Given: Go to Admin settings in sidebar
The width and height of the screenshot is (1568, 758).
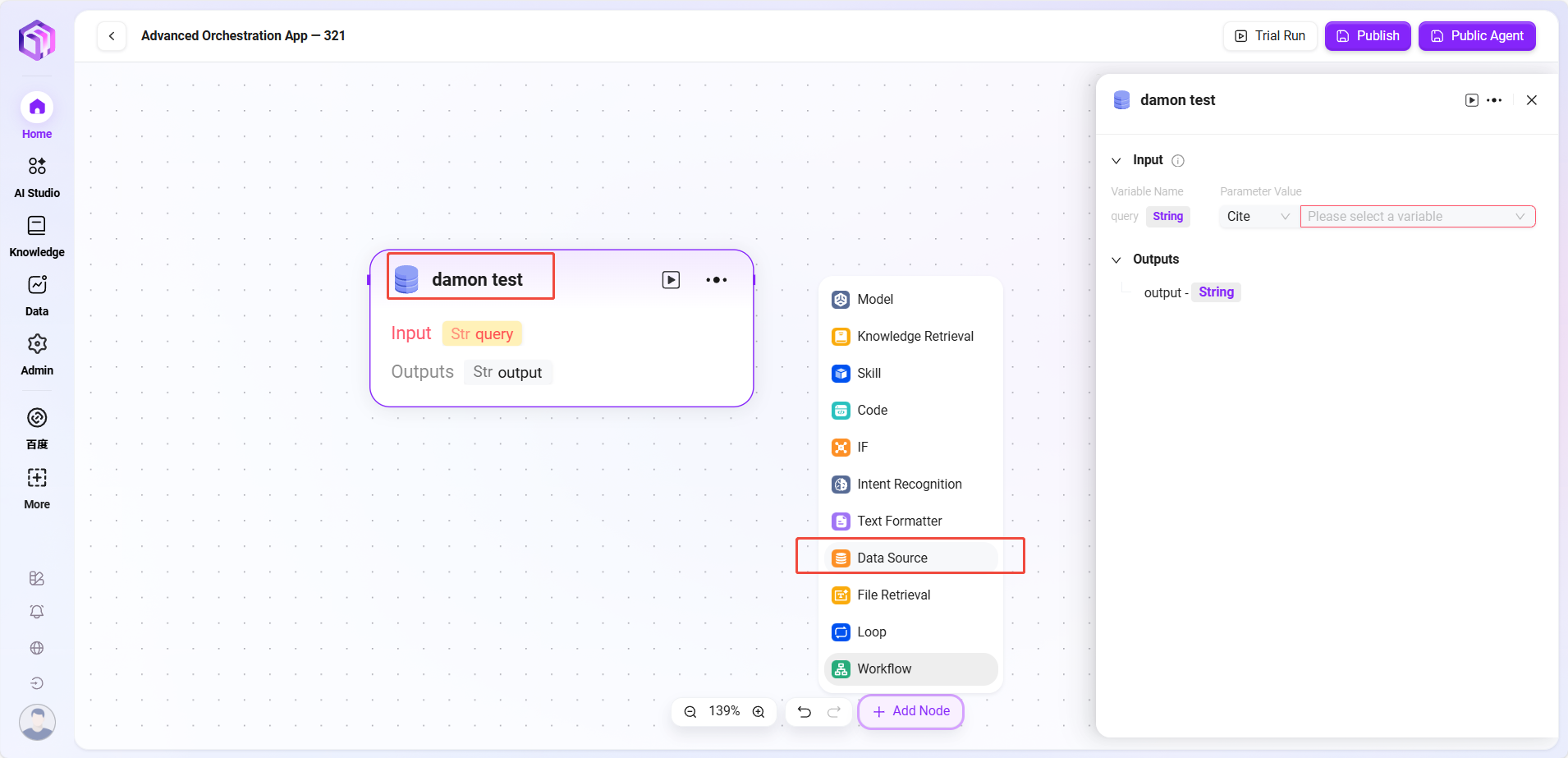Looking at the screenshot, I should click(37, 355).
